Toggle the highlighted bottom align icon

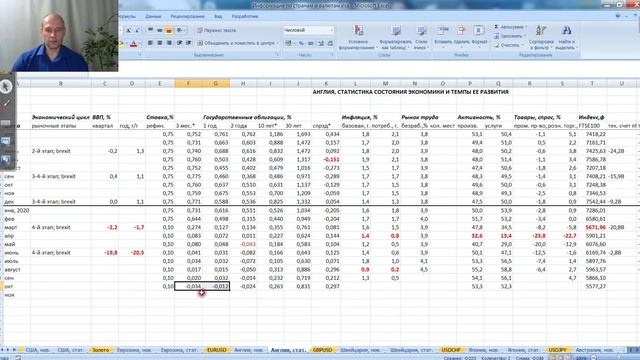coord(169,30)
